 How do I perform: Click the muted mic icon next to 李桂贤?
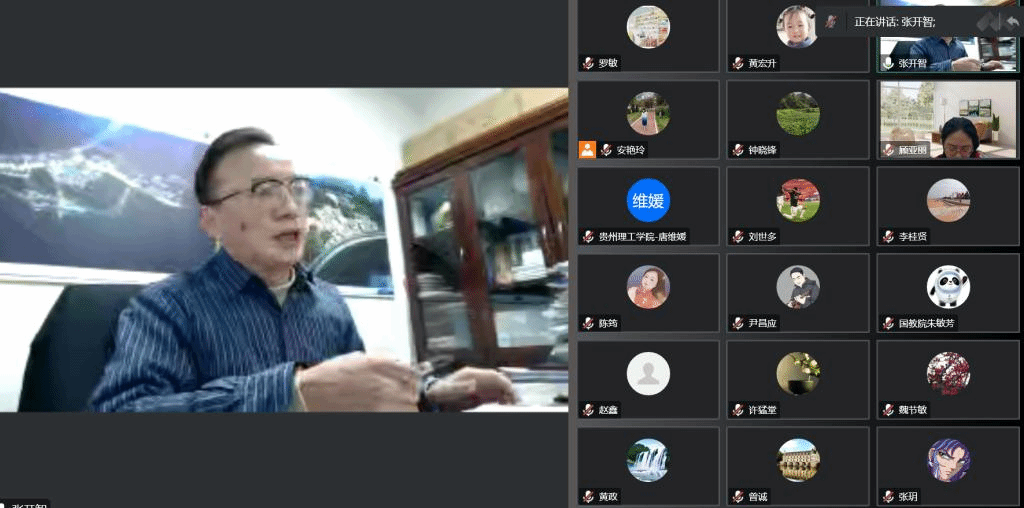click(x=888, y=237)
